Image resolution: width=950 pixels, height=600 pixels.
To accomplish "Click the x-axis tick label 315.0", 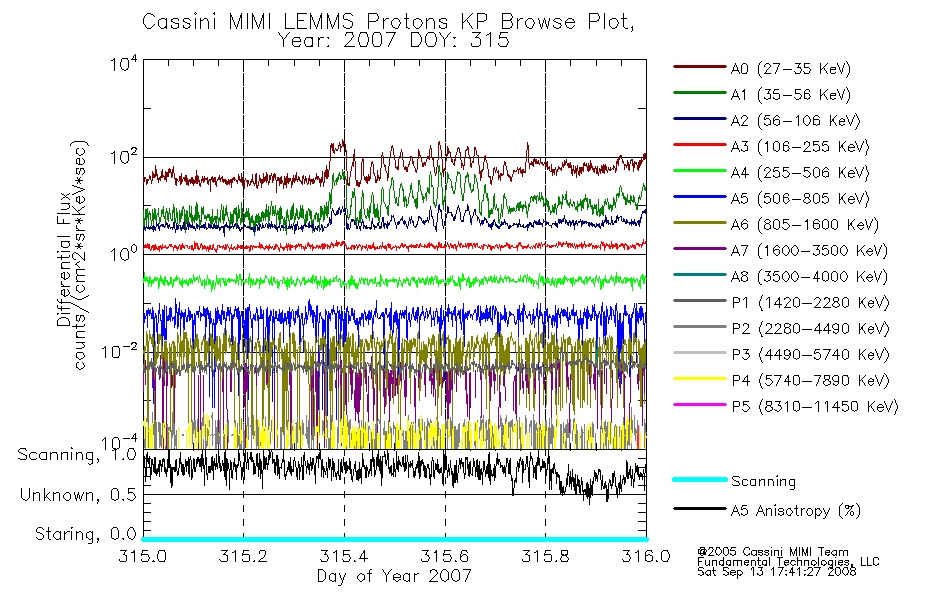I will click(x=142, y=556).
